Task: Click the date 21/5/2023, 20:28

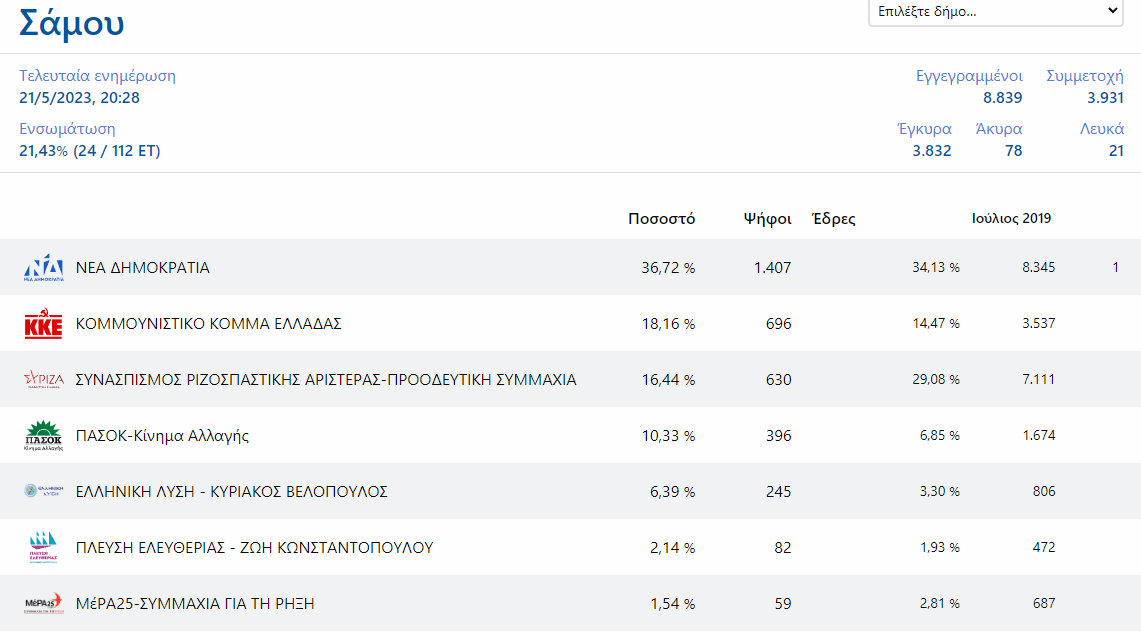Action: tap(79, 97)
